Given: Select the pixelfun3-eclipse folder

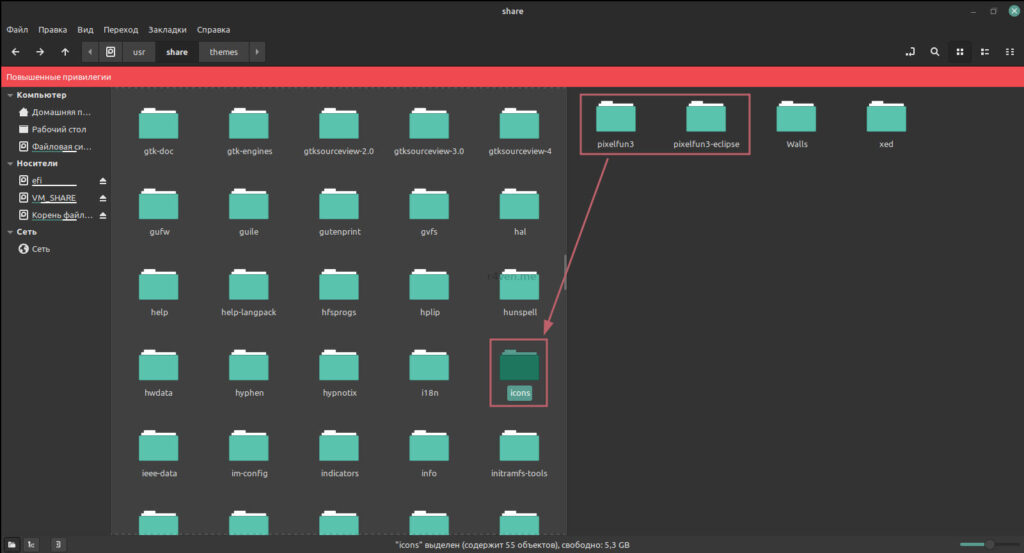Looking at the screenshot, I should pyautogui.click(x=706, y=125).
